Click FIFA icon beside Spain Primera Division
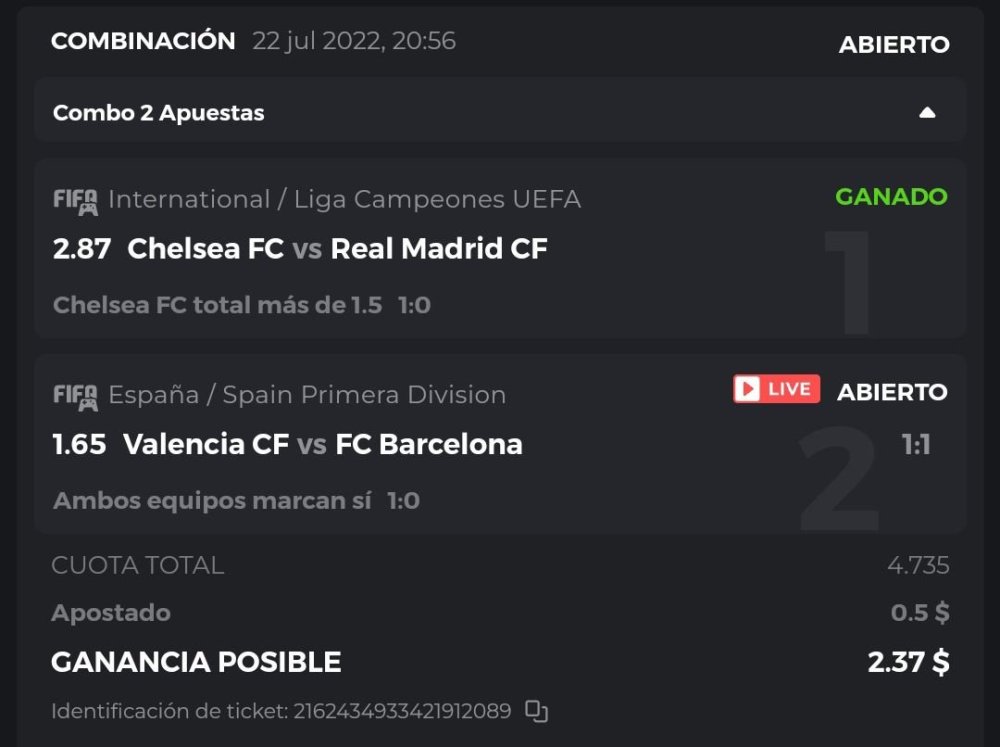The image size is (1000, 747). click(x=75, y=396)
